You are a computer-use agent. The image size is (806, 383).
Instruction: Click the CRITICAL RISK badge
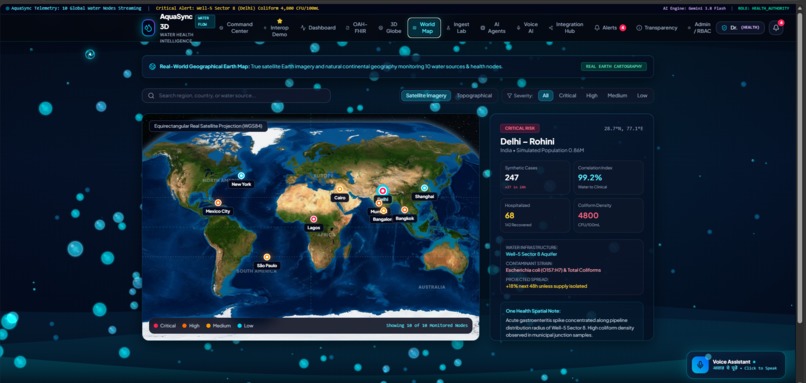point(520,129)
